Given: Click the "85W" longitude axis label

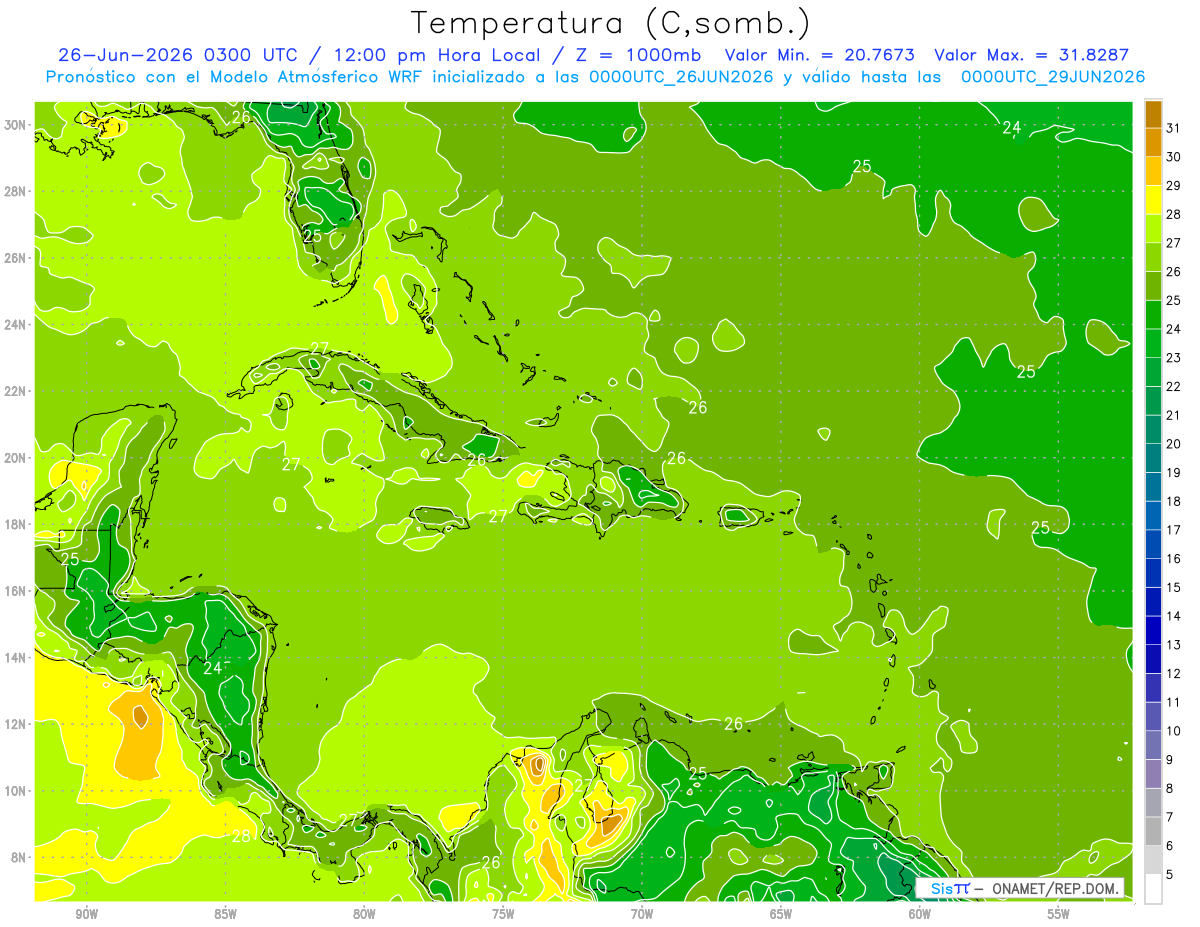Looking at the screenshot, I should point(225,913).
